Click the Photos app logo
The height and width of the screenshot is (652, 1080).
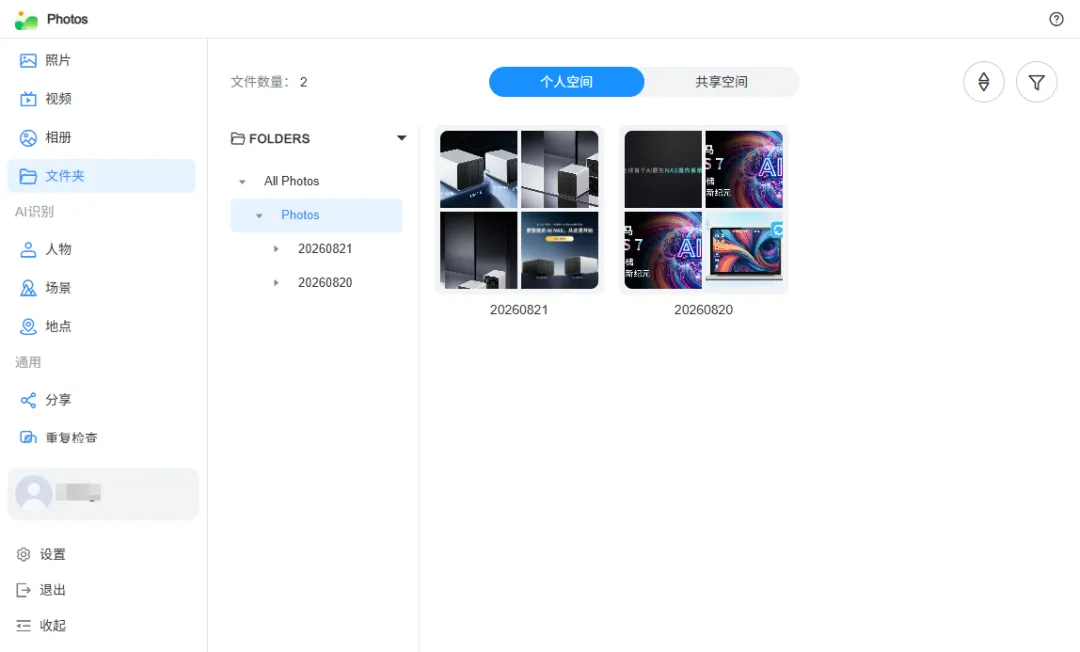(26, 20)
